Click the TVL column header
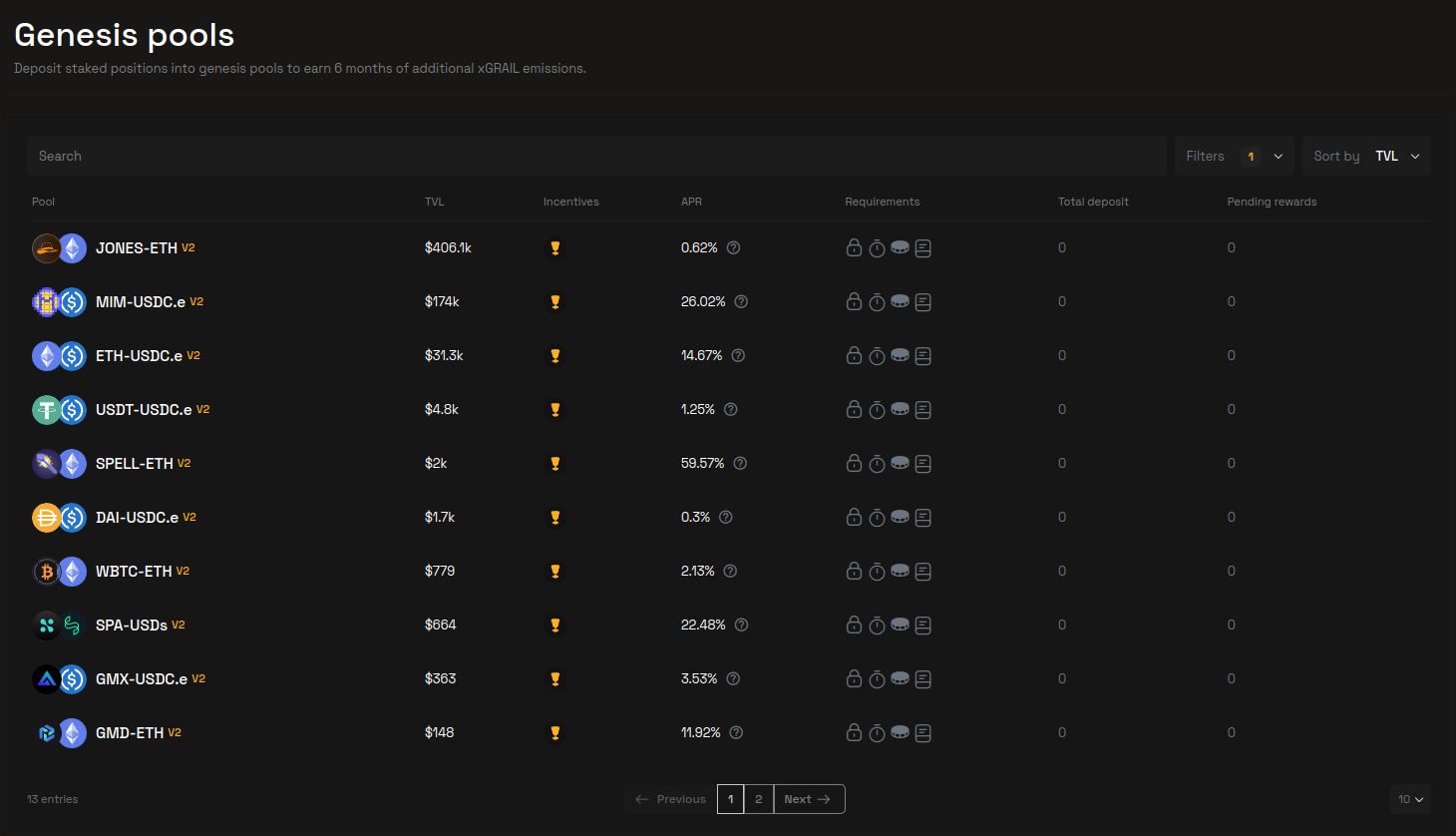The width and height of the screenshot is (1456, 836). (435, 202)
